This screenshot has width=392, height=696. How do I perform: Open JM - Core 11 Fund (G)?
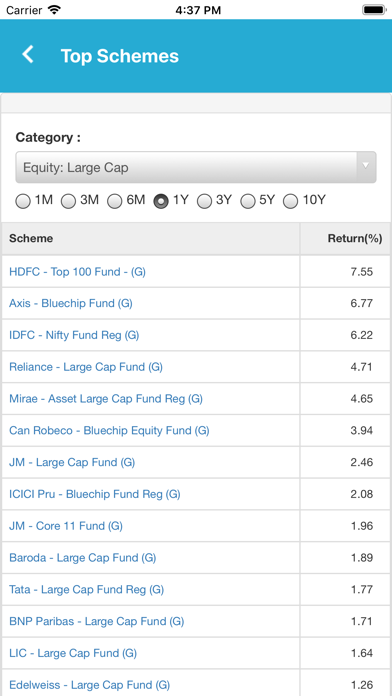pyautogui.click(x=66, y=526)
